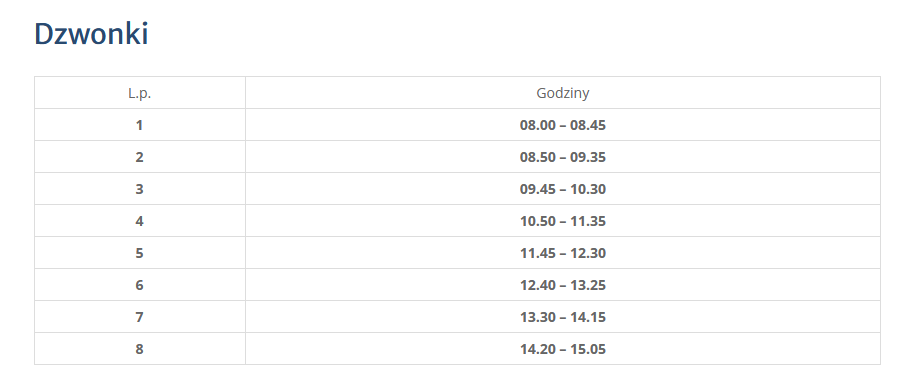Viewport: 901px width, 387px height.
Task: Click lesson number 1 cell
Action: click(x=140, y=125)
